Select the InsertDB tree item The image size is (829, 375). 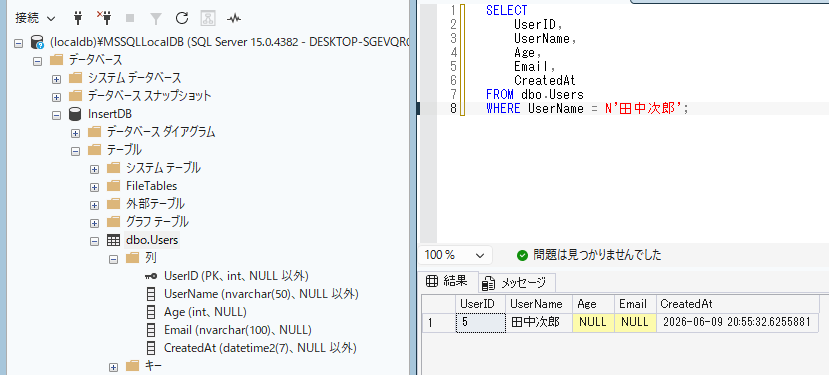click(x=110, y=114)
